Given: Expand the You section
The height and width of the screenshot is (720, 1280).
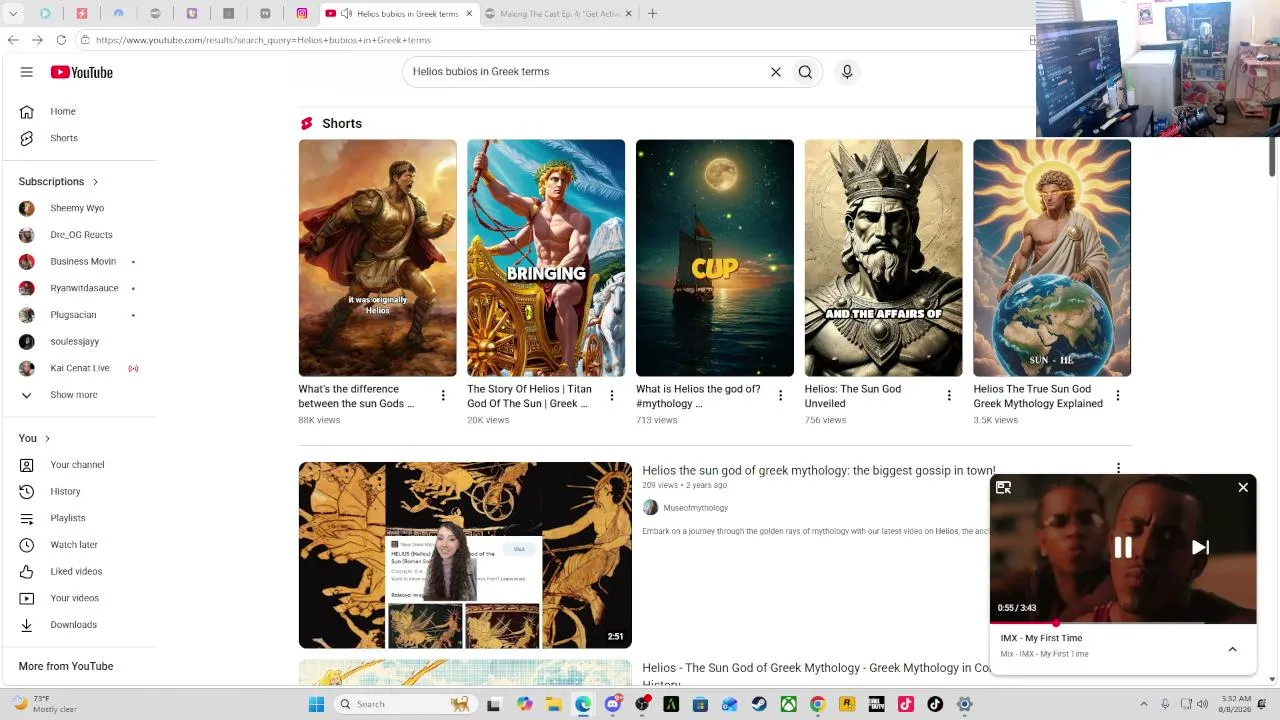Looking at the screenshot, I should tap(34, 438).
